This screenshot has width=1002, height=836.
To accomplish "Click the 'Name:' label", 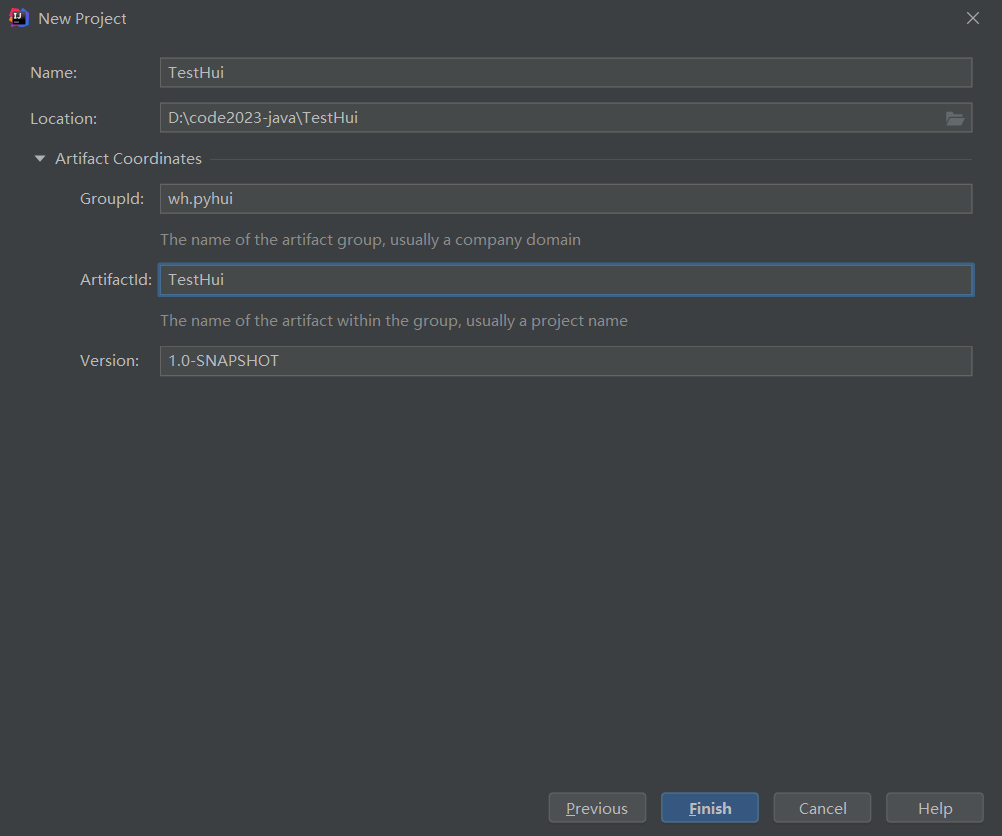I will [54, 73].
